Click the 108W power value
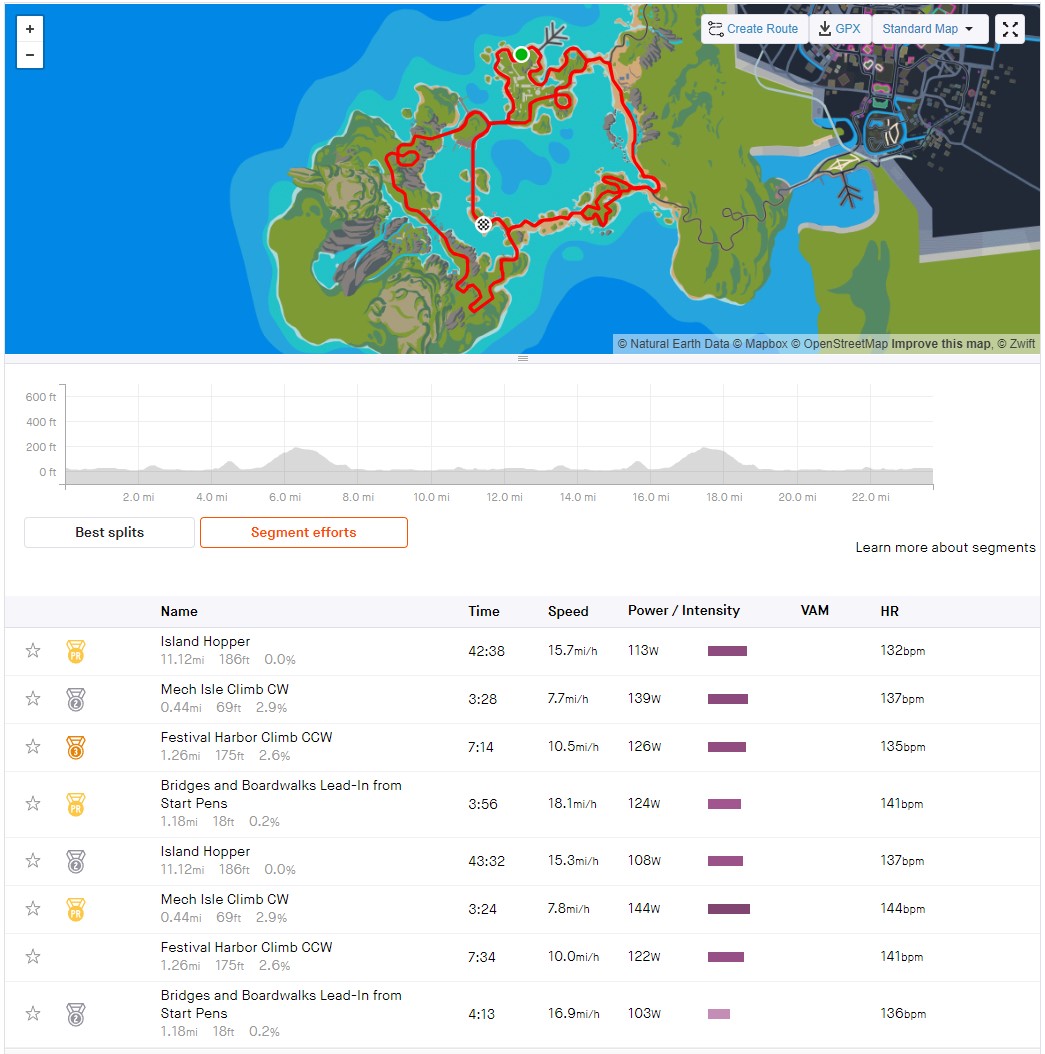This screenshot has width=1045, height=1054. pyautogui.click(x=644, y=860)
